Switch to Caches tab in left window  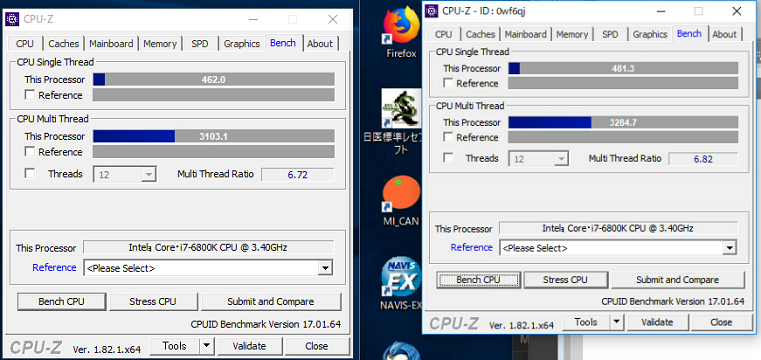point(64,44)
